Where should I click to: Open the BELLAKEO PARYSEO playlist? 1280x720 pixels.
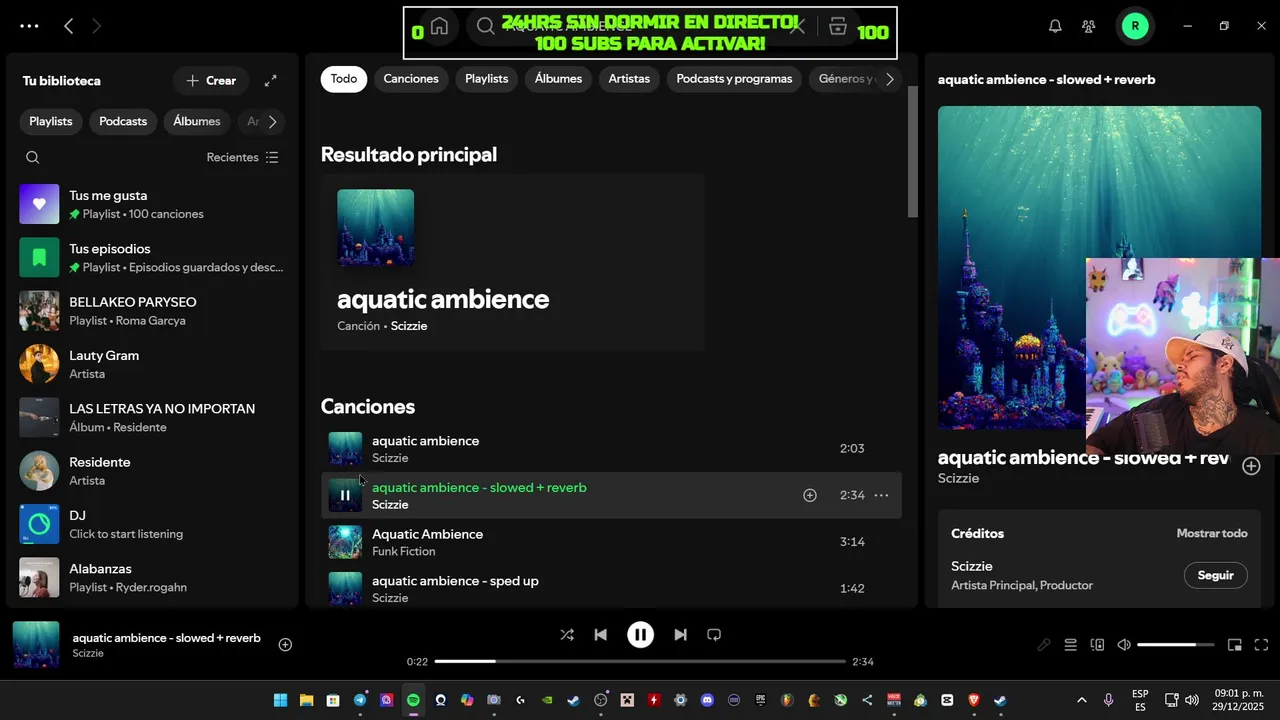click(x=152, y=311)
